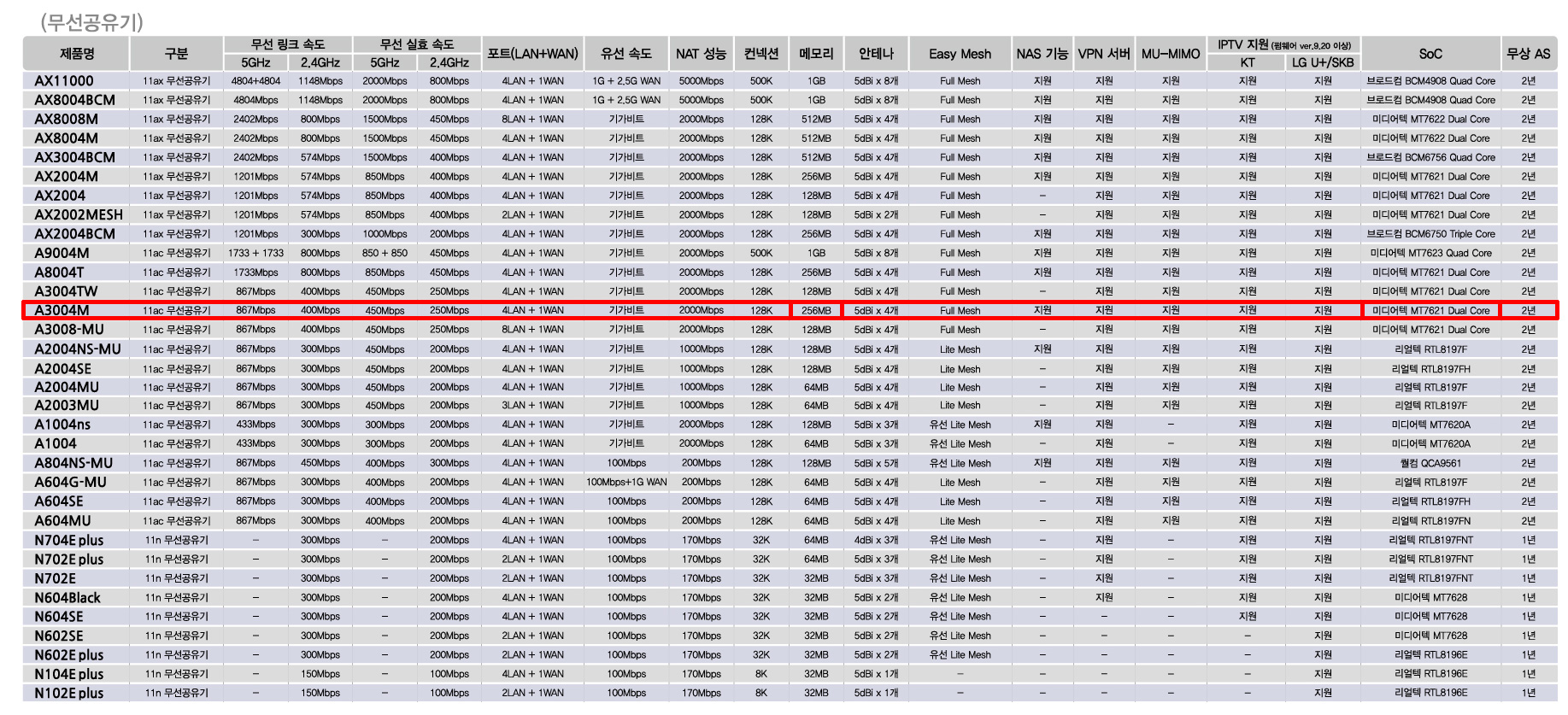Select the 256MB memory cell in A3004M row
This screenshot has width=1568, height=715.
click(816, 310)
